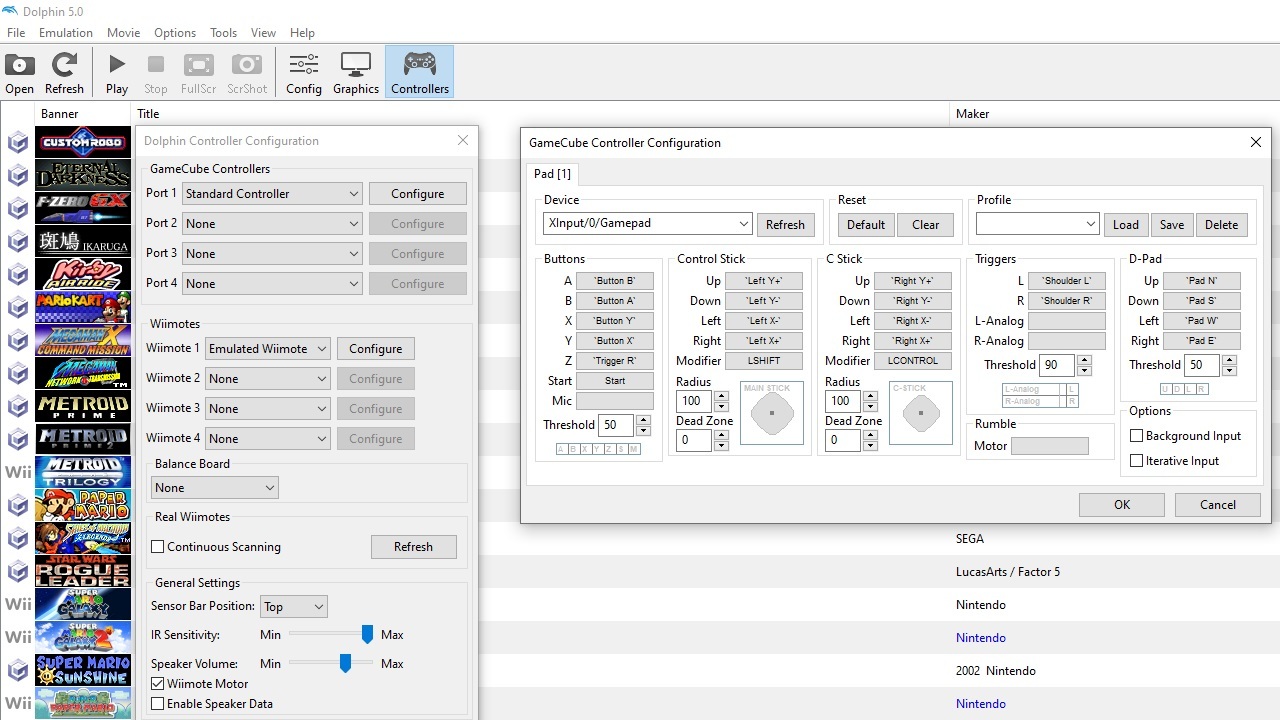Open the Graphics settings icon
This screenshot has height=720, width=1280.
356,74
